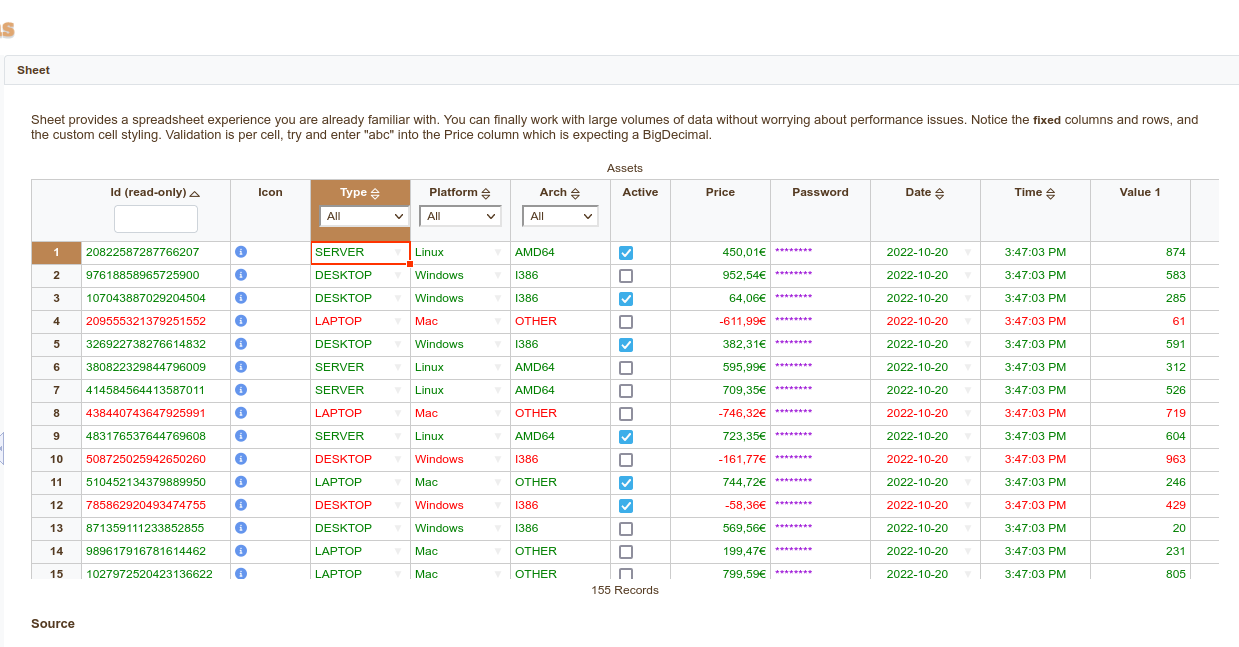Click the info icon on row 1

coord(240,252)
